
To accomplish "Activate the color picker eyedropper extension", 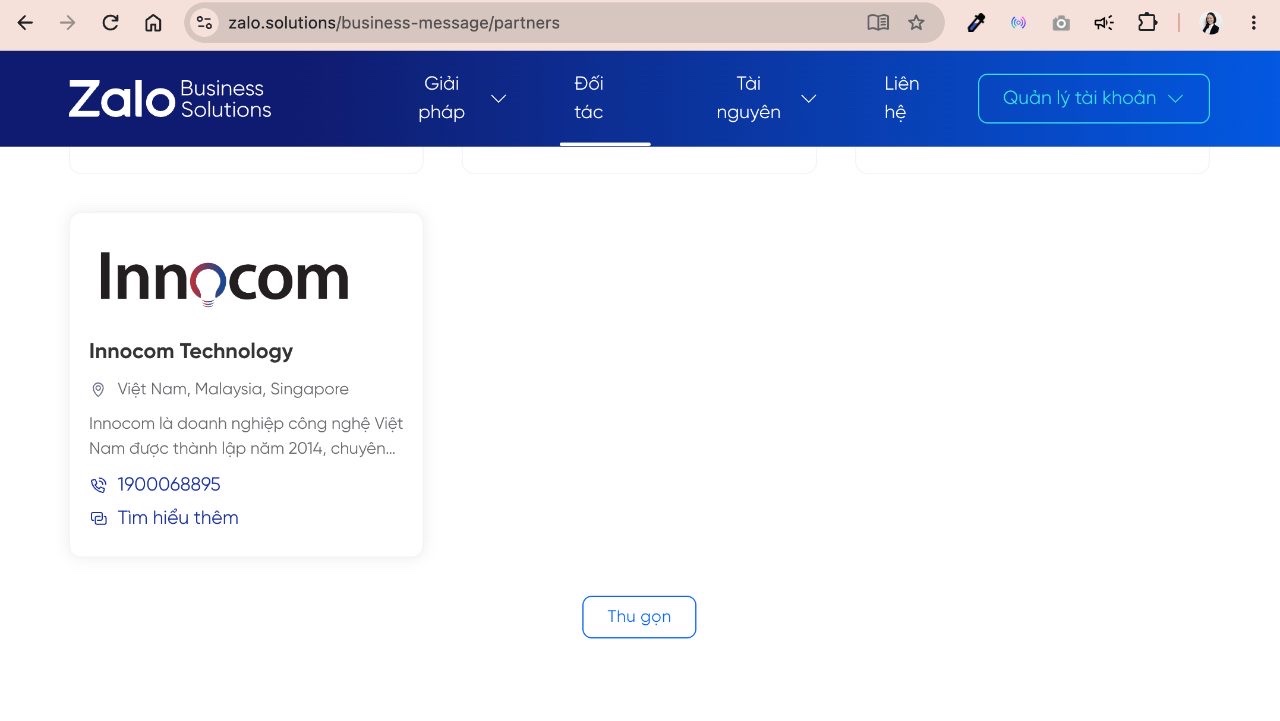I will (x=976, y=22).
